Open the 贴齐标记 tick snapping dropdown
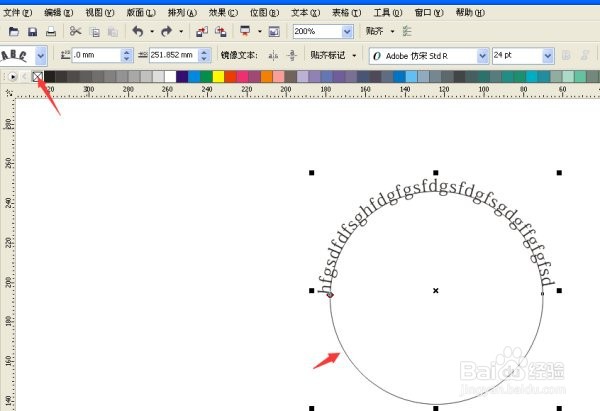Image resolution: width=600 pixels, height=411 pixels. 354,56
